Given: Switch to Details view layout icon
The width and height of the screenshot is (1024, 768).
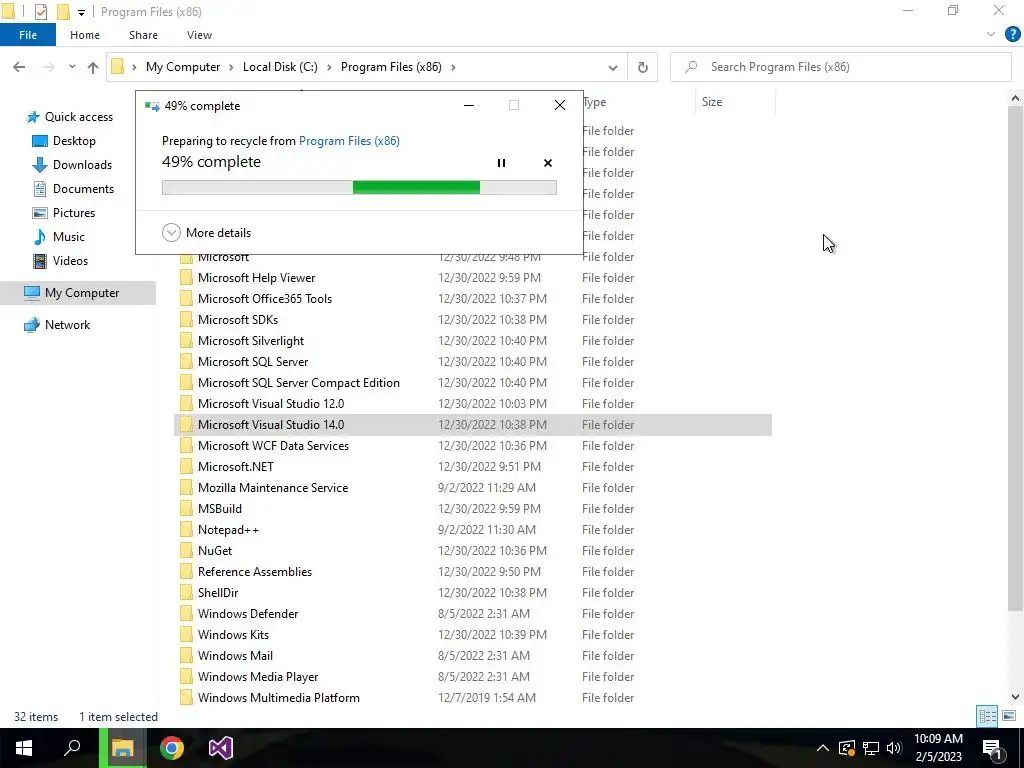Looking at the screenshot, I should click(x=987, y=716).
